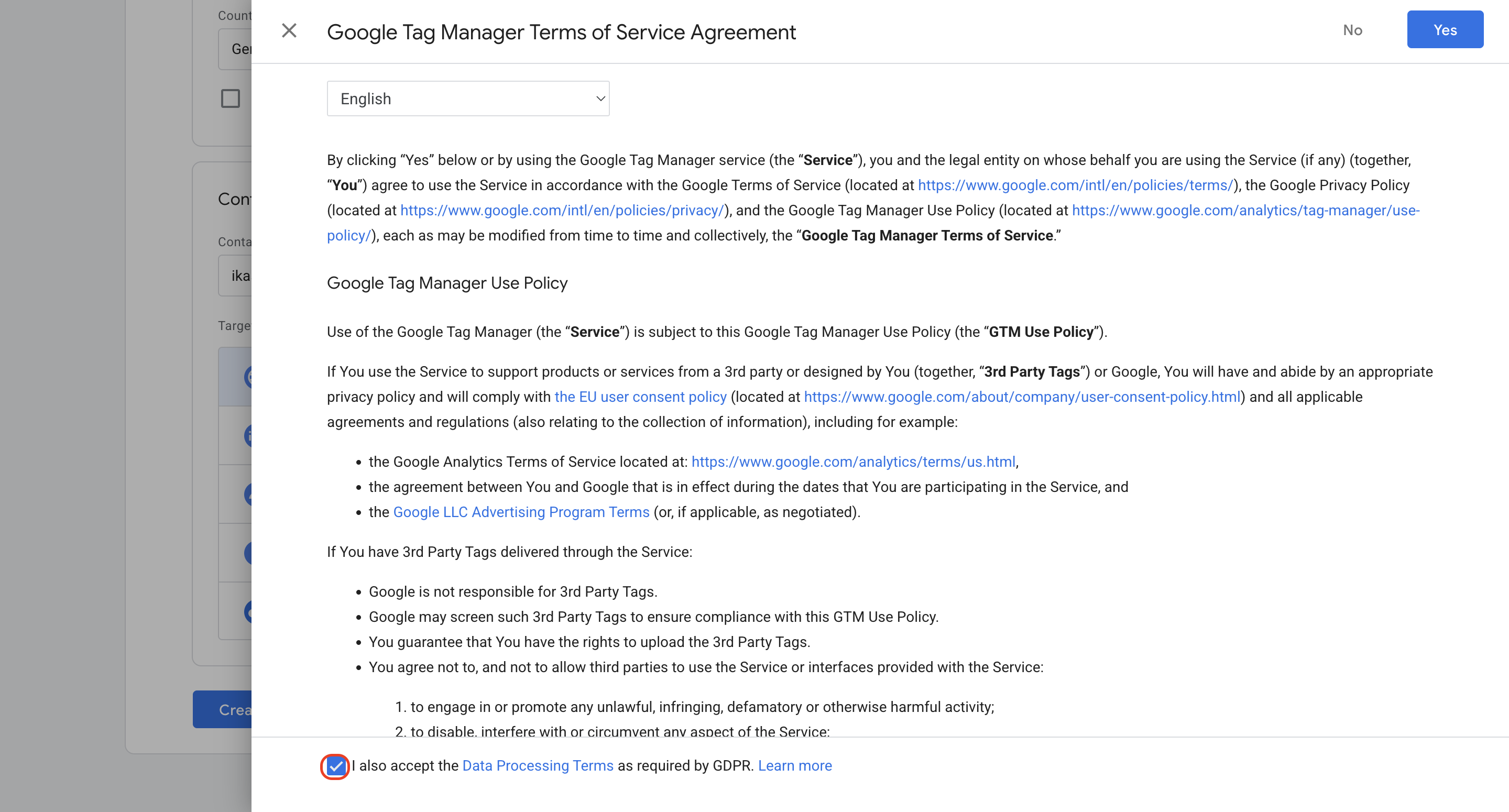
Task: Open the user-consent-policy.html URL
Action: (1022, 397)
